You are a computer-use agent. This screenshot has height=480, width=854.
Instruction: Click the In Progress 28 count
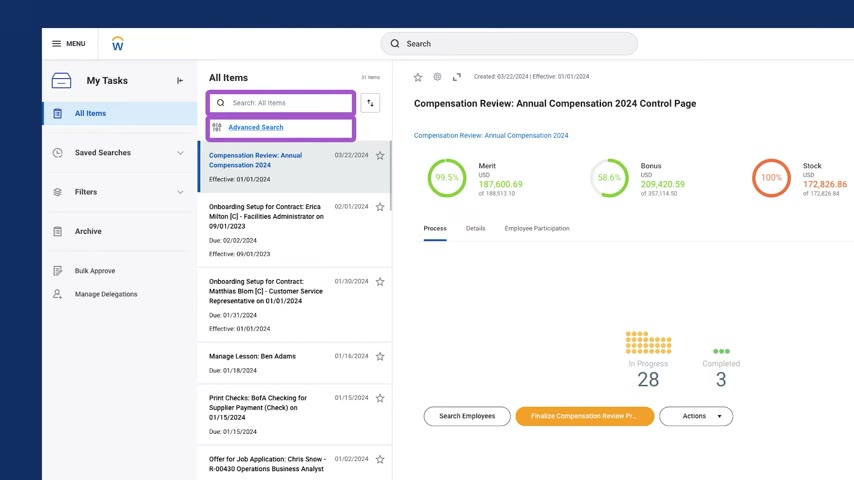pyautogui.click(x=648, y=379)
